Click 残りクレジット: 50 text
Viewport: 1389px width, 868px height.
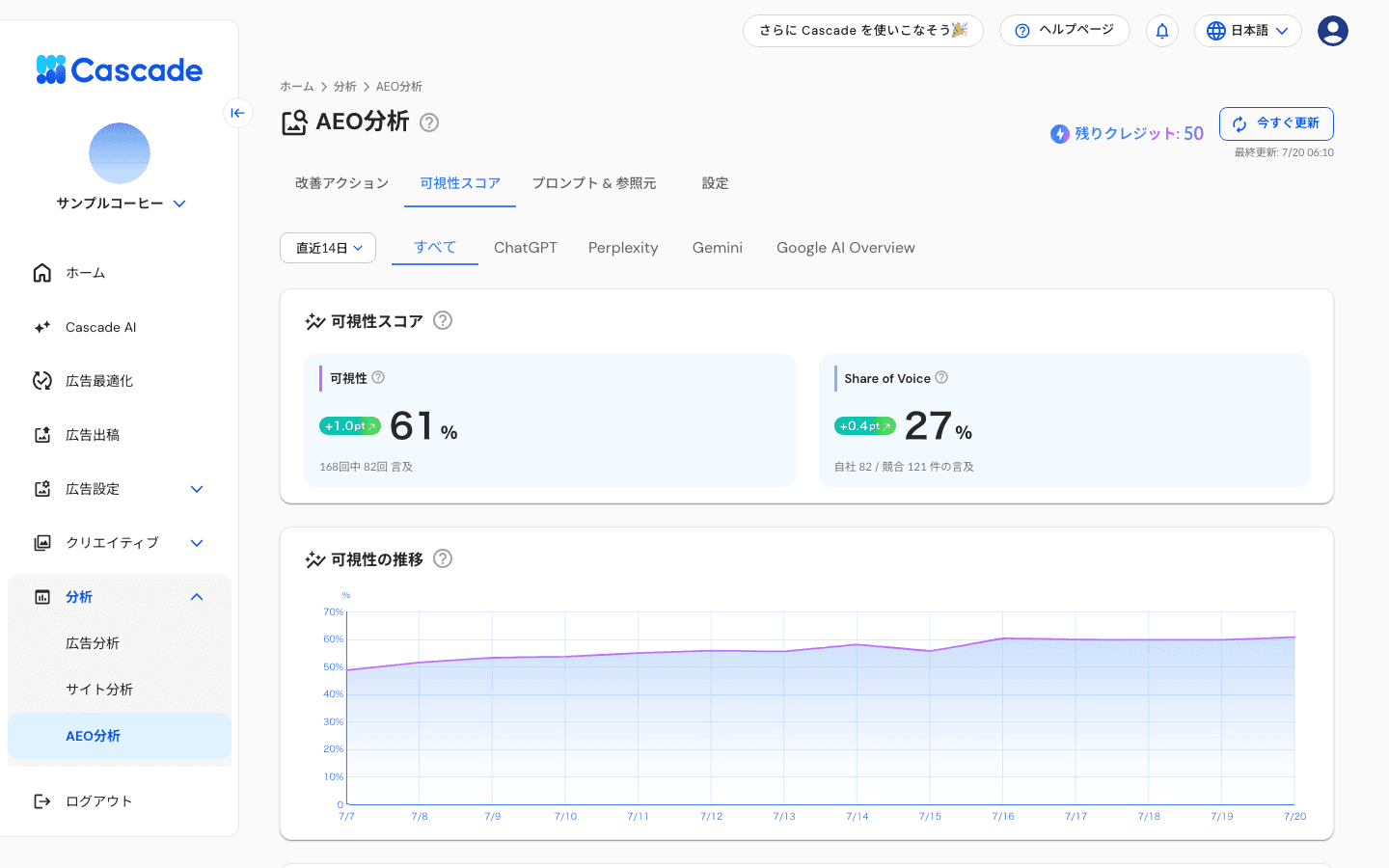pyautogui.click(x=1139, y=133)
